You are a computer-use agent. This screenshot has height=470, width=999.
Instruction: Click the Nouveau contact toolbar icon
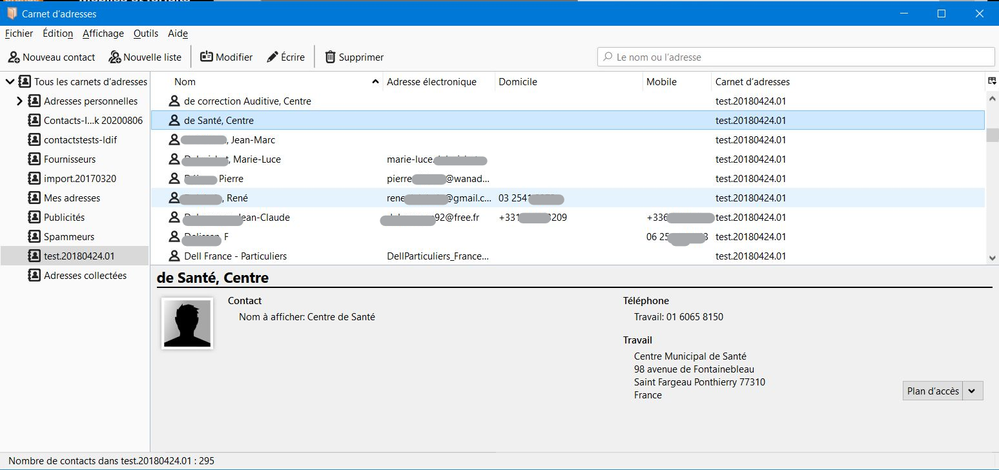(14, 57)
